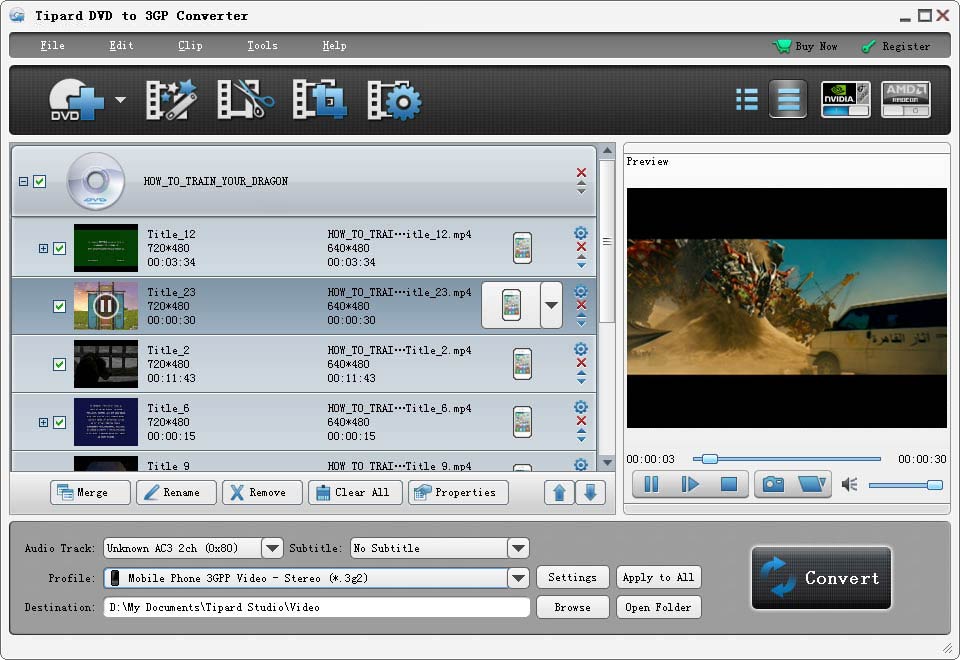Expand the Title_12 row
The height and width of the screenshot is (660, 960).
click(x=43, y=248)
